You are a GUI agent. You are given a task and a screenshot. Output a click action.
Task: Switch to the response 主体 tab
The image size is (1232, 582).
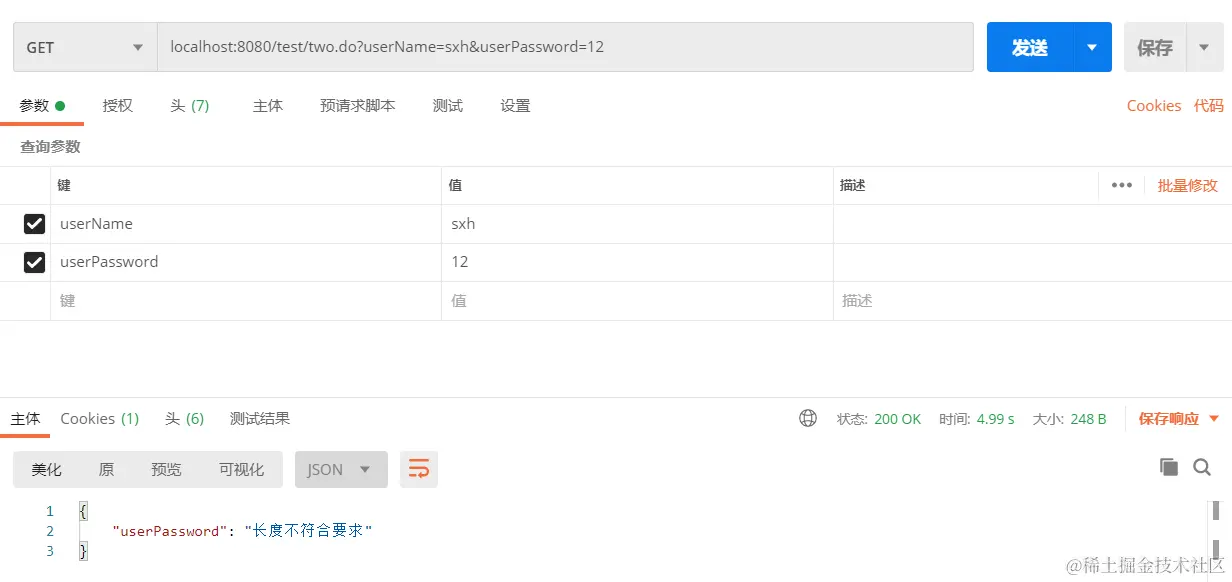point(26,418)
